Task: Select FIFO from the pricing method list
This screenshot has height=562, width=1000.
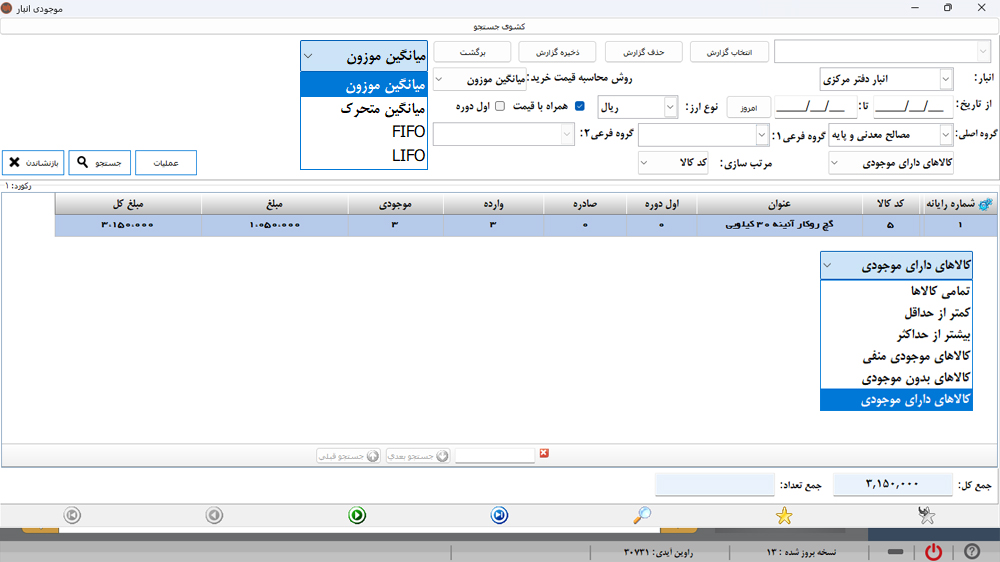Action: (x=408, y=132)
